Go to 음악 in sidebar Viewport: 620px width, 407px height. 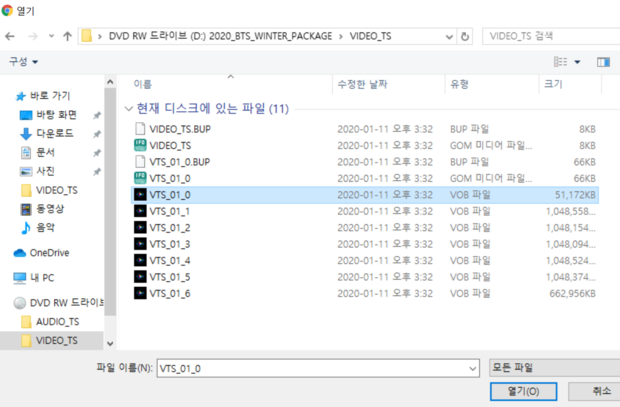point(38,227)
